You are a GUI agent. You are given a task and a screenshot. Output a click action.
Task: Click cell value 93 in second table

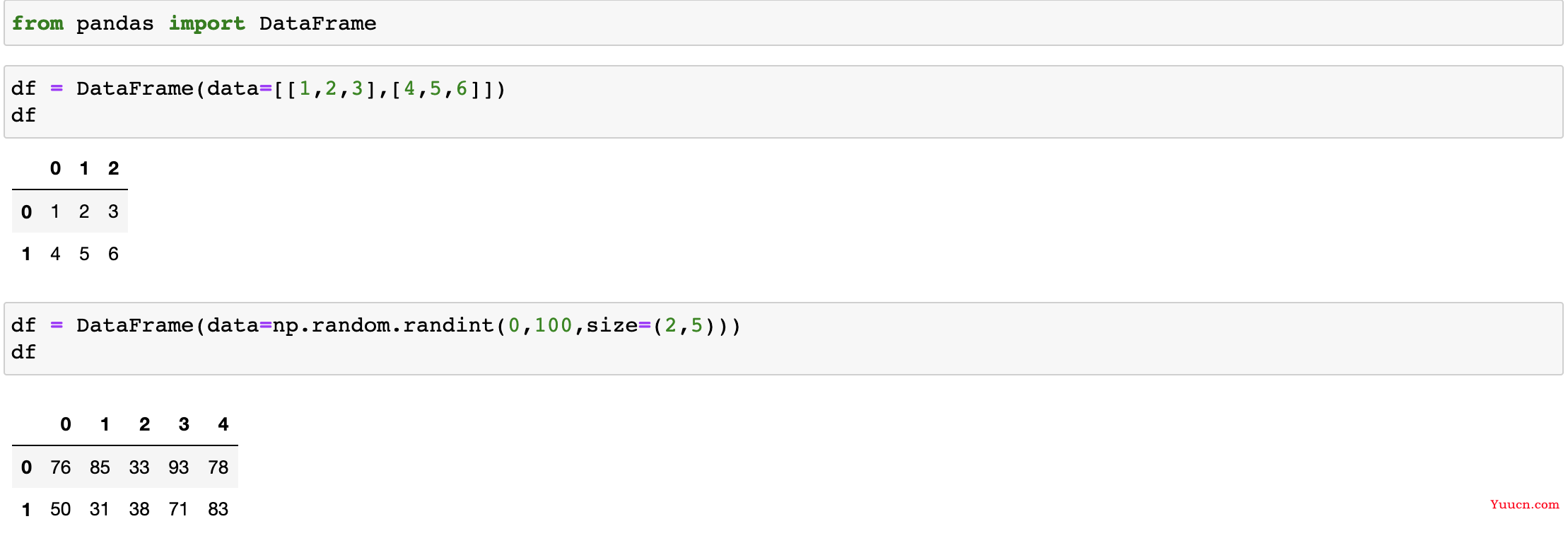(178, 467)
